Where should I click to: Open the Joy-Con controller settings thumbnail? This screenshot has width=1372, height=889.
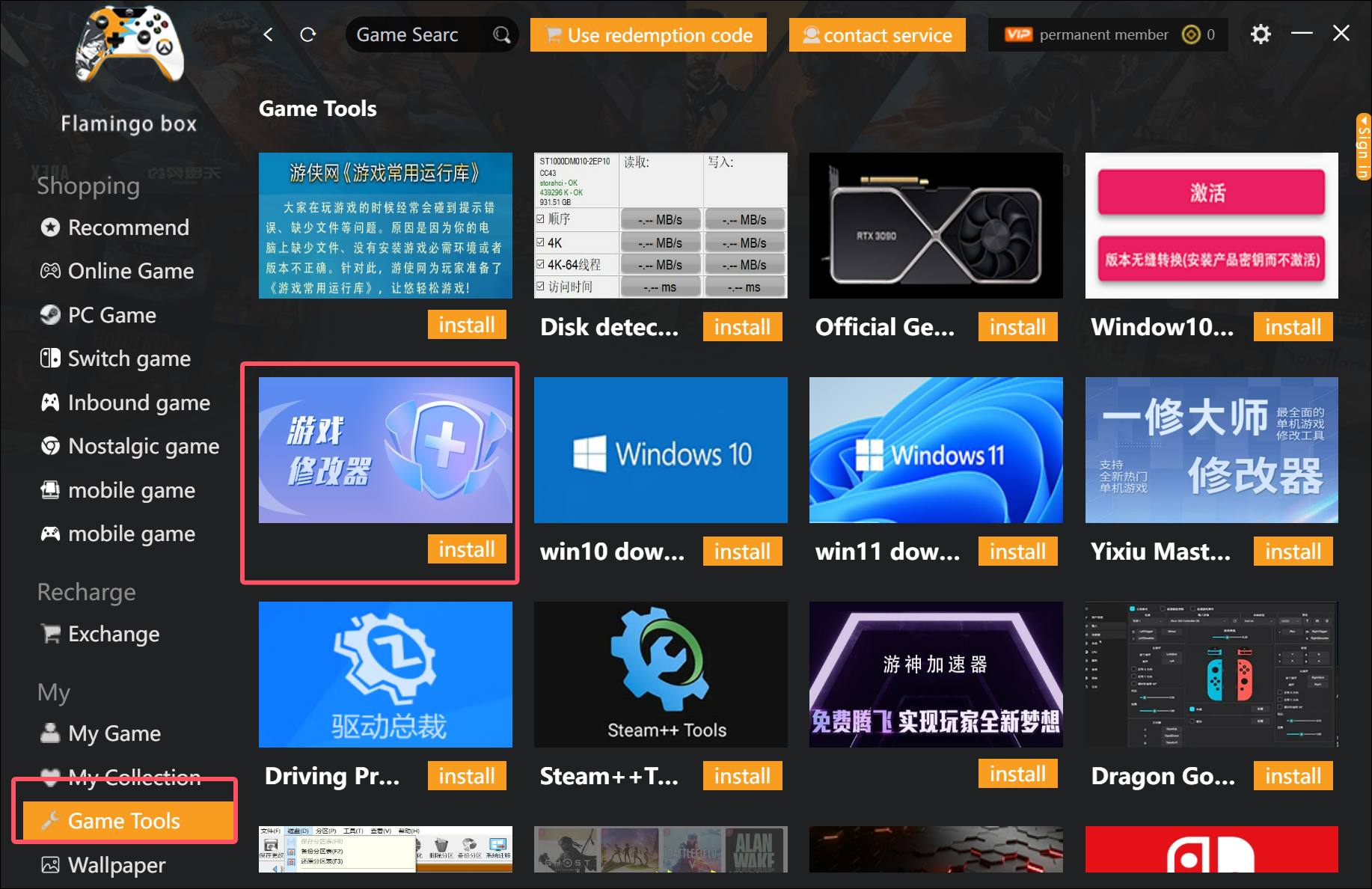click(x=1212, y=674)
